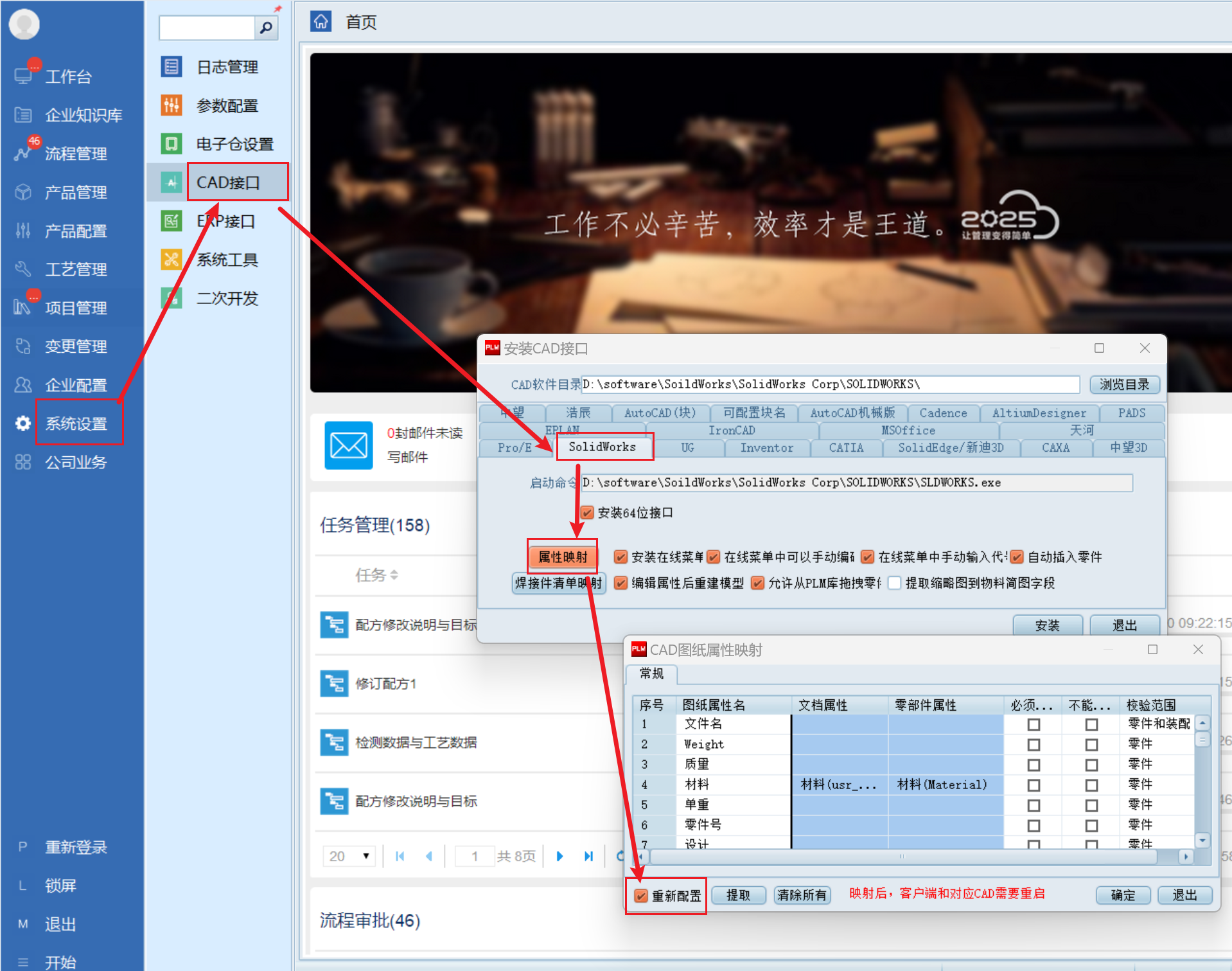Open 参数配置 submenu item

[227, 105]
